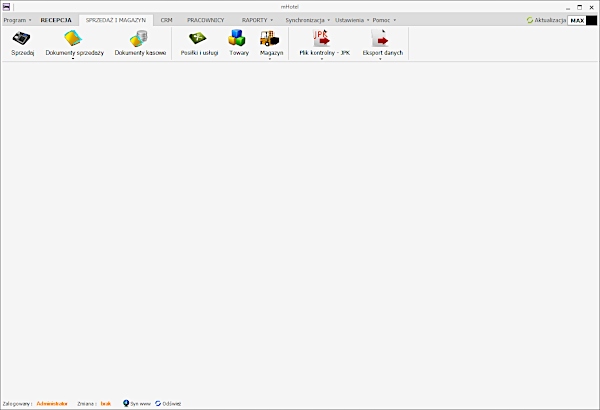Switch to the PRACOWNICY tab
Viewport: 600px width, 410px height.
click(205, 20)
